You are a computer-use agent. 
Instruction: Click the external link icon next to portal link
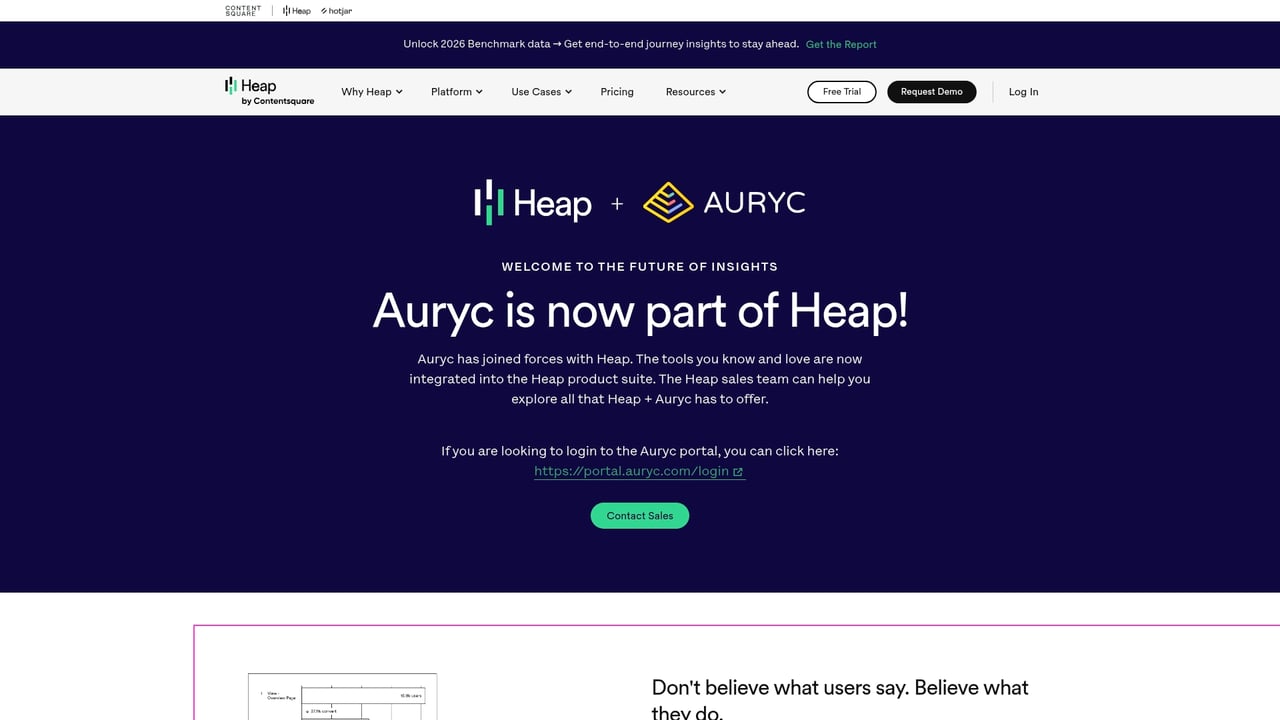(739, 471)
